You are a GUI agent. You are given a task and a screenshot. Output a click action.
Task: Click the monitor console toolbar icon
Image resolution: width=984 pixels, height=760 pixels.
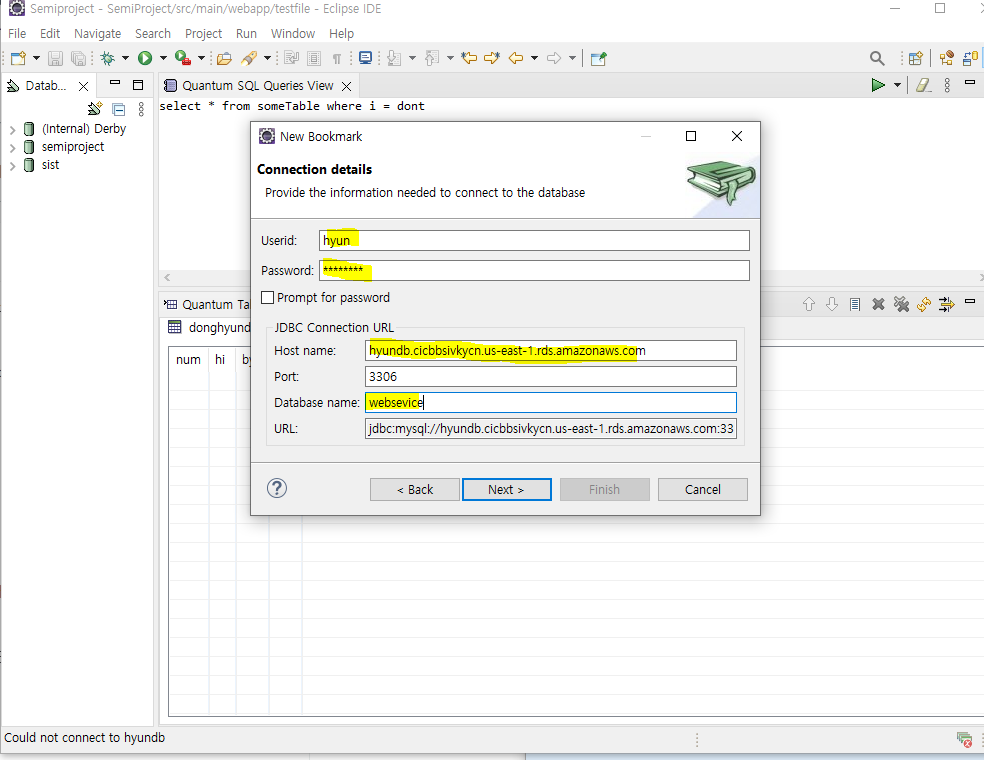[x=365, y=58]
